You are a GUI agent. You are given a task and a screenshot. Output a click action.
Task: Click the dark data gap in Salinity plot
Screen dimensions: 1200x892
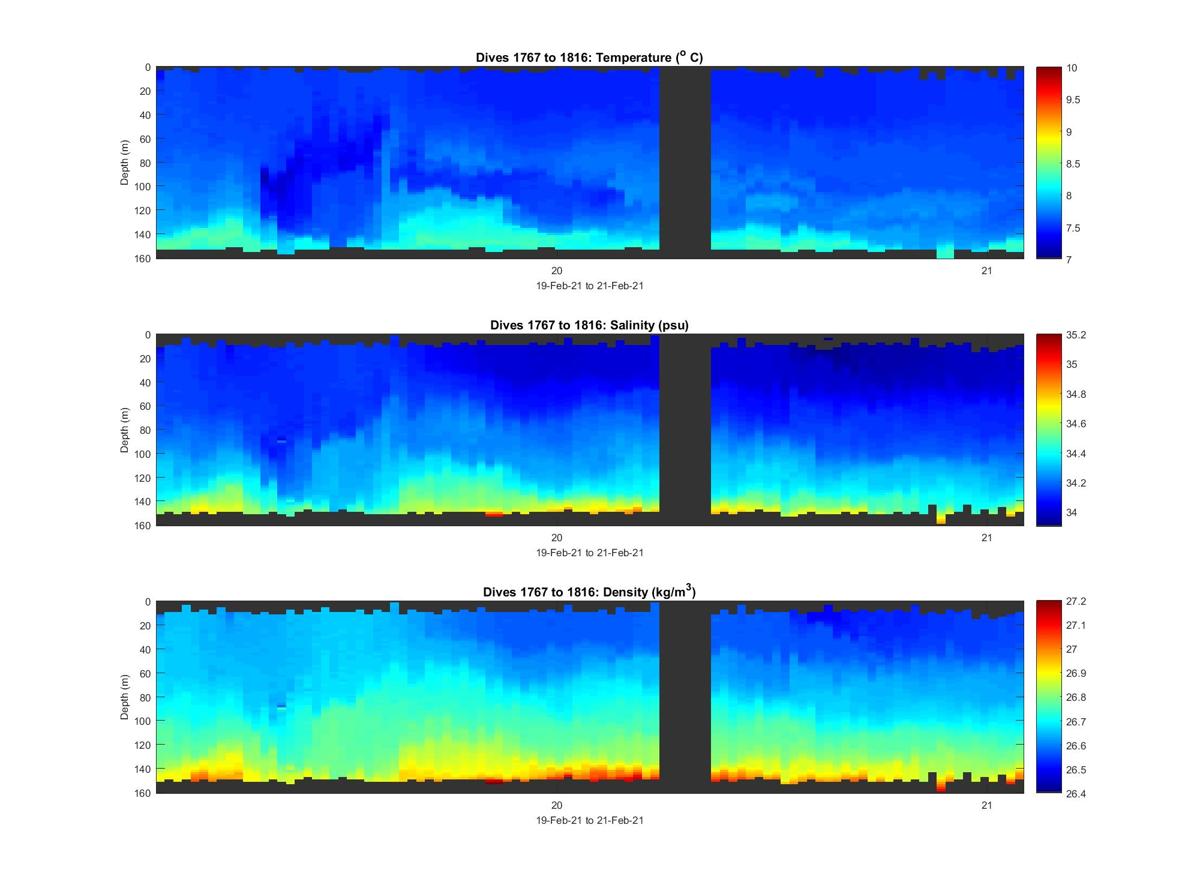[x=685, y=430]
